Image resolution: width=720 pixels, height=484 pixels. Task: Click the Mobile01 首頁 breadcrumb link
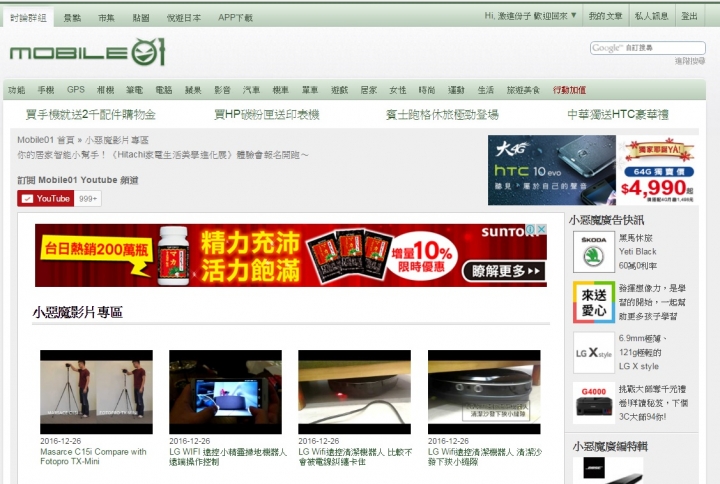click(x=45, y=140)
